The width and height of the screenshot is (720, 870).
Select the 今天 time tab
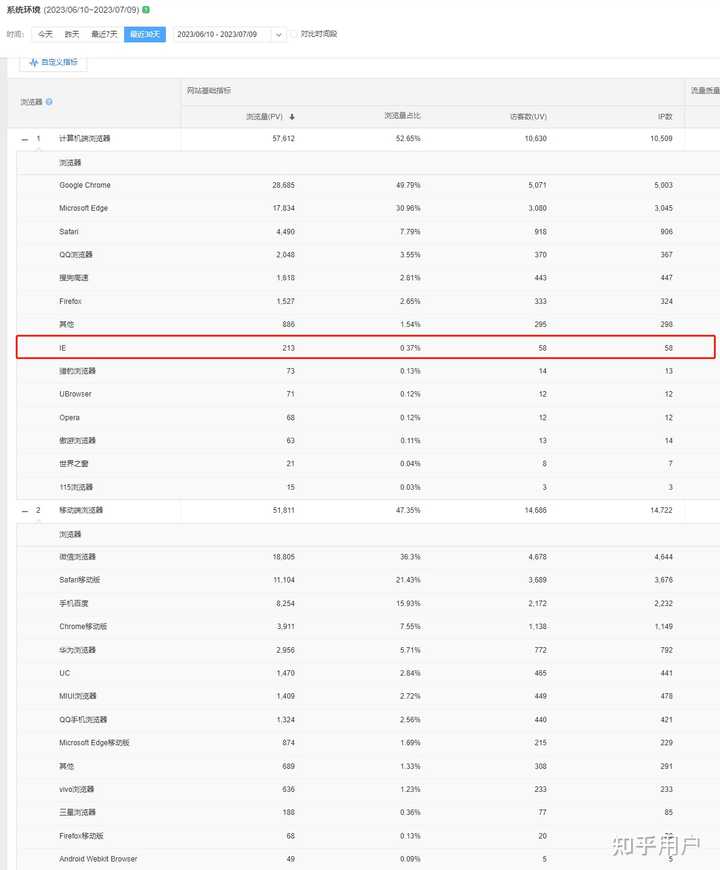(45, 34)
